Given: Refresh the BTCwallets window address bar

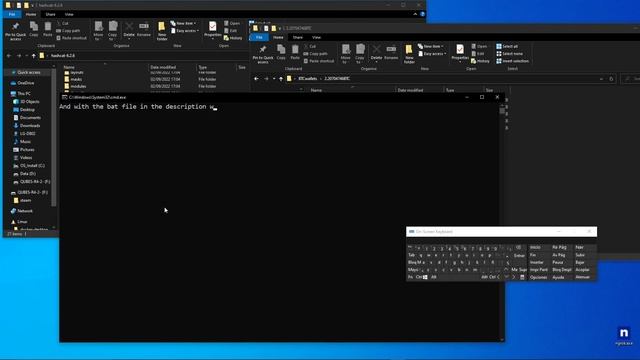Looking at the screenshot, I should click(611, 79).
